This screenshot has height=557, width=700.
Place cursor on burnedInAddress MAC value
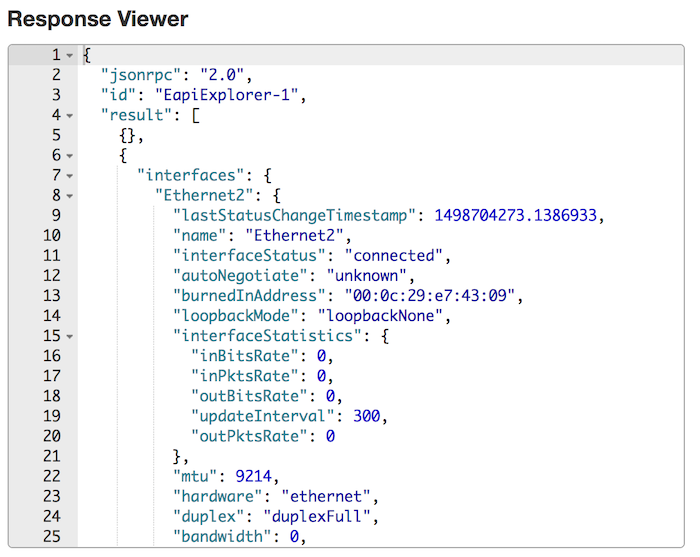point(438,296)
